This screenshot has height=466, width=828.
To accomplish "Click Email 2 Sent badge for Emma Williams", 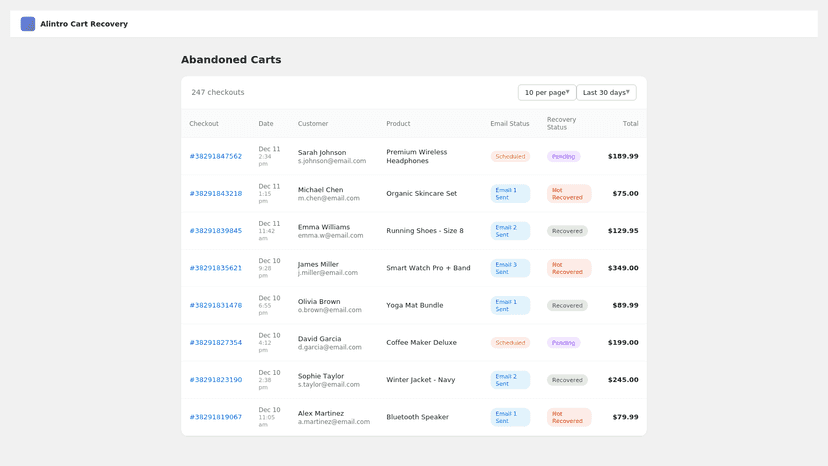I will coord(510,231).
